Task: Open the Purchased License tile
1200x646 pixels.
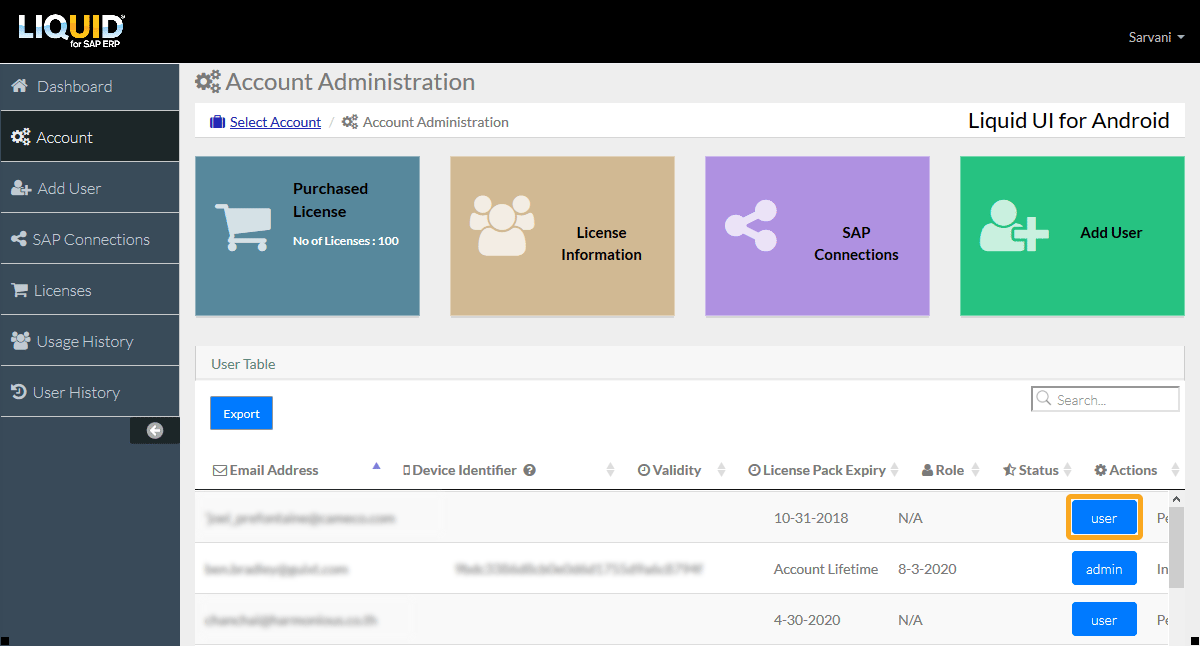Action: tap(307, 236)
